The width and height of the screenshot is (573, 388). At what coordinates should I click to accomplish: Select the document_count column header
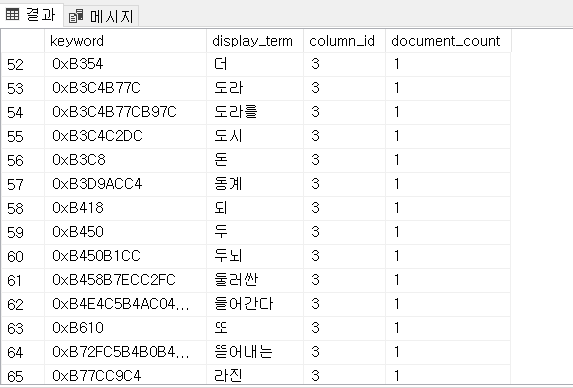[448, 41]
